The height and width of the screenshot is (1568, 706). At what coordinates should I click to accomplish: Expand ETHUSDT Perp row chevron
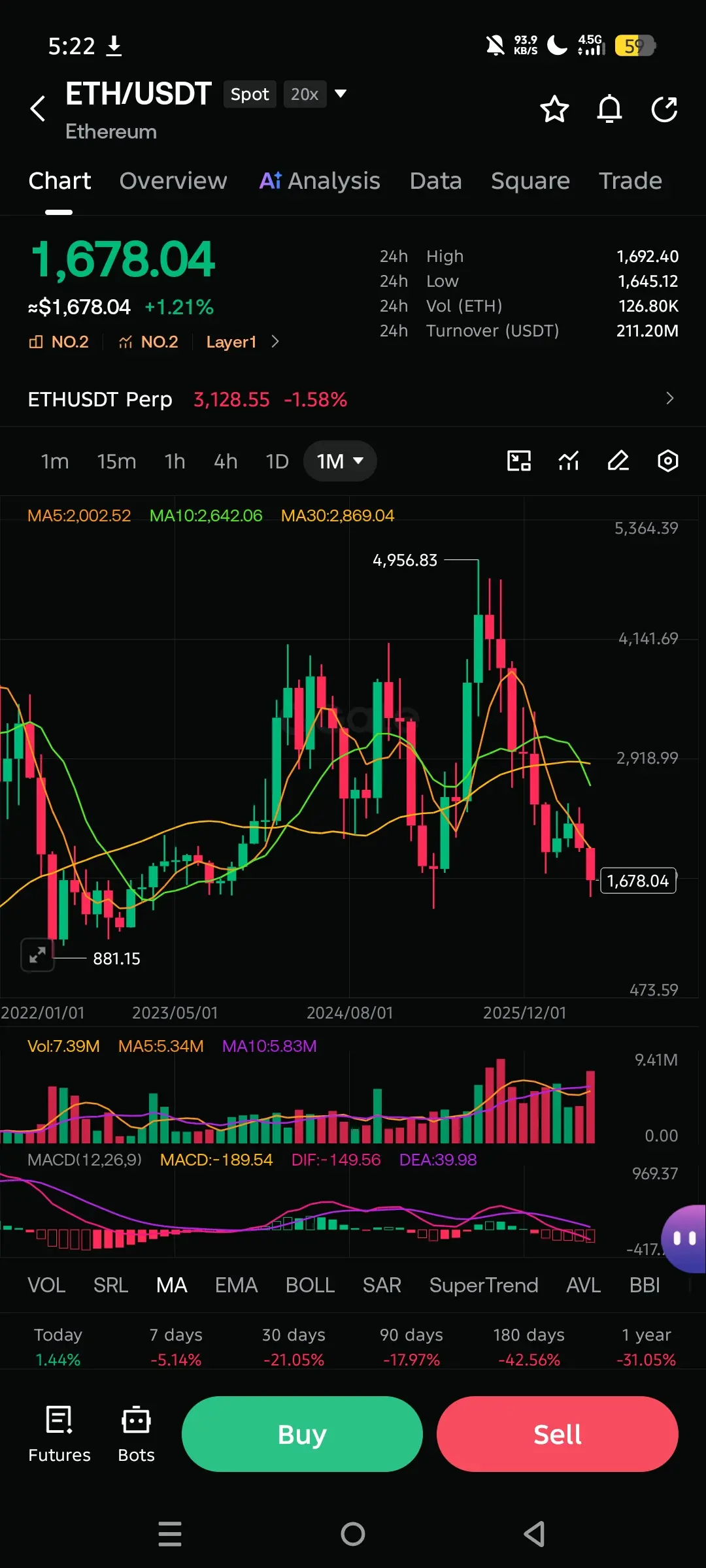click(669, 399)
